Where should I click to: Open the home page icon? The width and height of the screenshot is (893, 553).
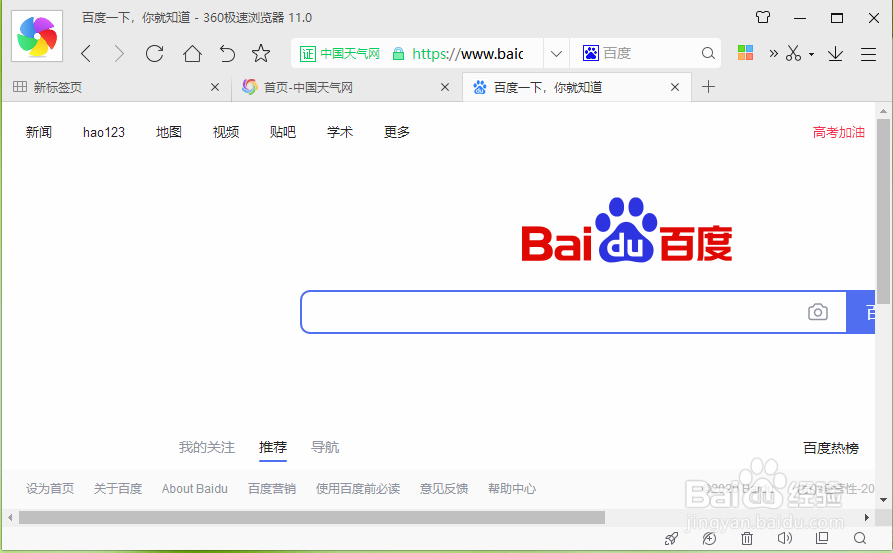[x=192, y=54]
